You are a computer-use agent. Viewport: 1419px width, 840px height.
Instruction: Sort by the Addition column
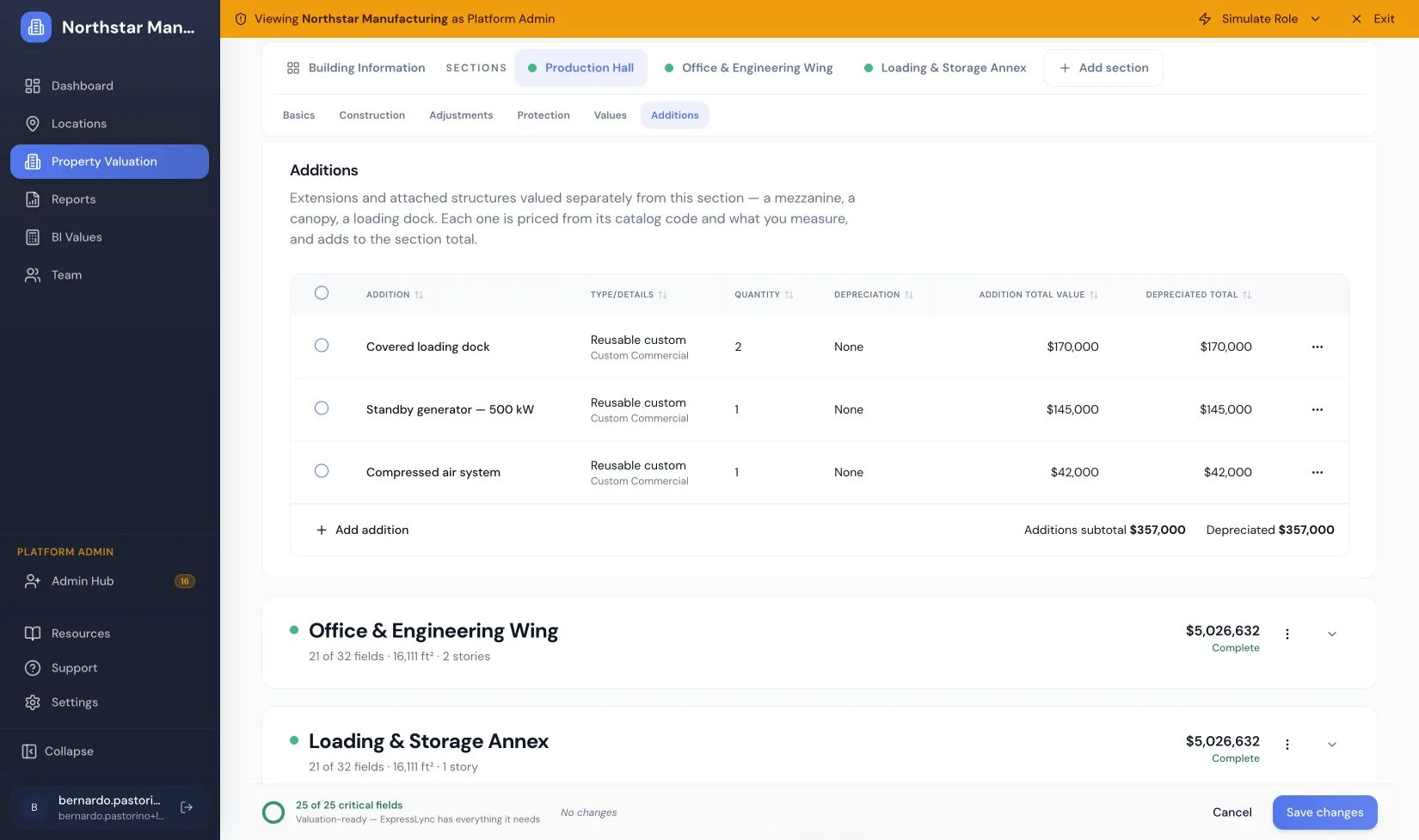(395, 295)
